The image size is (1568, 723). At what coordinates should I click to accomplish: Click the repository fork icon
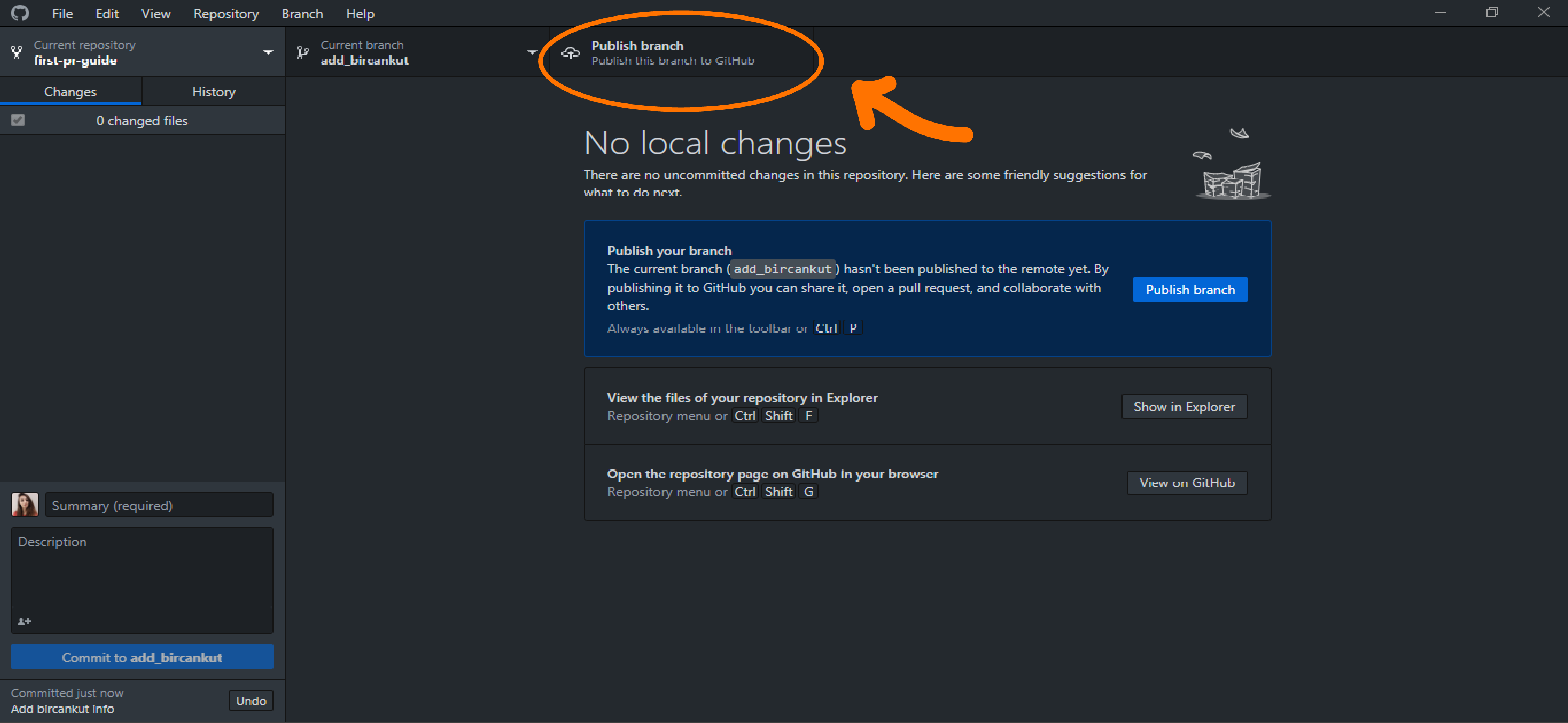[x=17, y=52]
